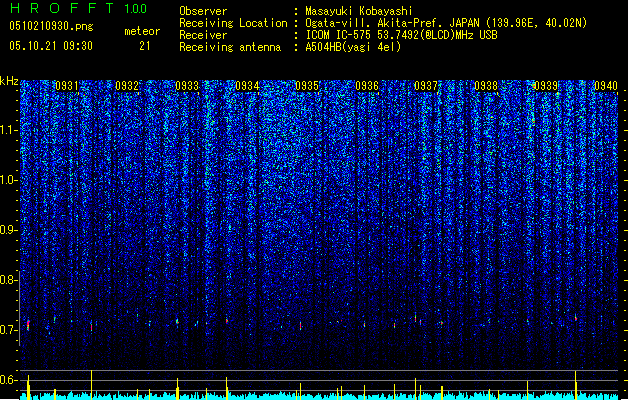Click the meteor count value 21
Image resolution: width=629 pixels, height=400 pixels.
point(145,46)
